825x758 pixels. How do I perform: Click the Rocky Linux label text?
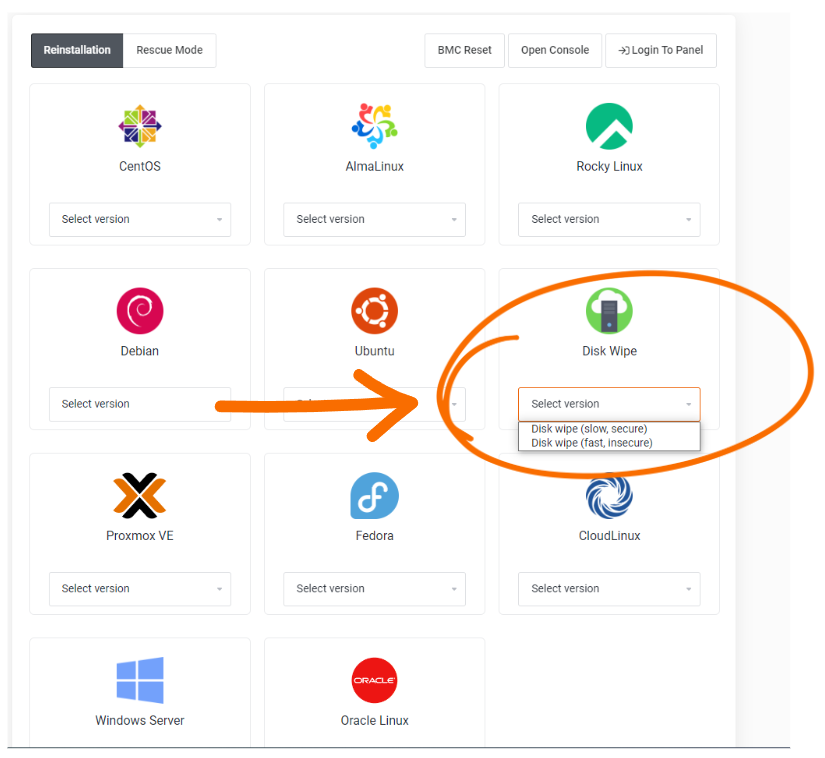point(609,166)
